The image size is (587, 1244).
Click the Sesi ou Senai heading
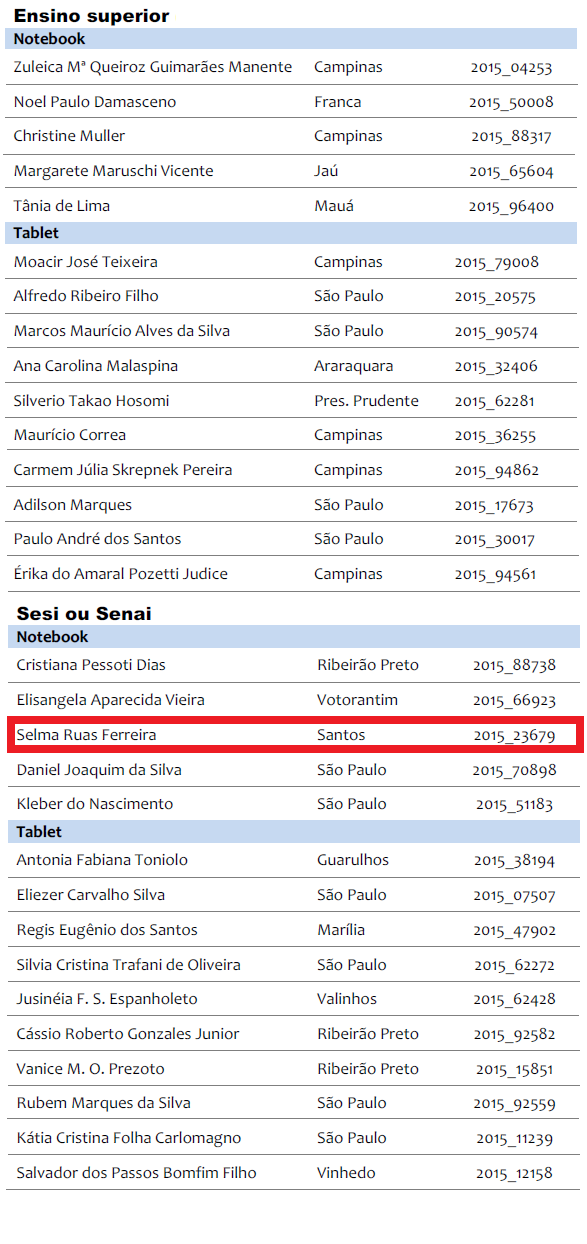pos(84,613)
